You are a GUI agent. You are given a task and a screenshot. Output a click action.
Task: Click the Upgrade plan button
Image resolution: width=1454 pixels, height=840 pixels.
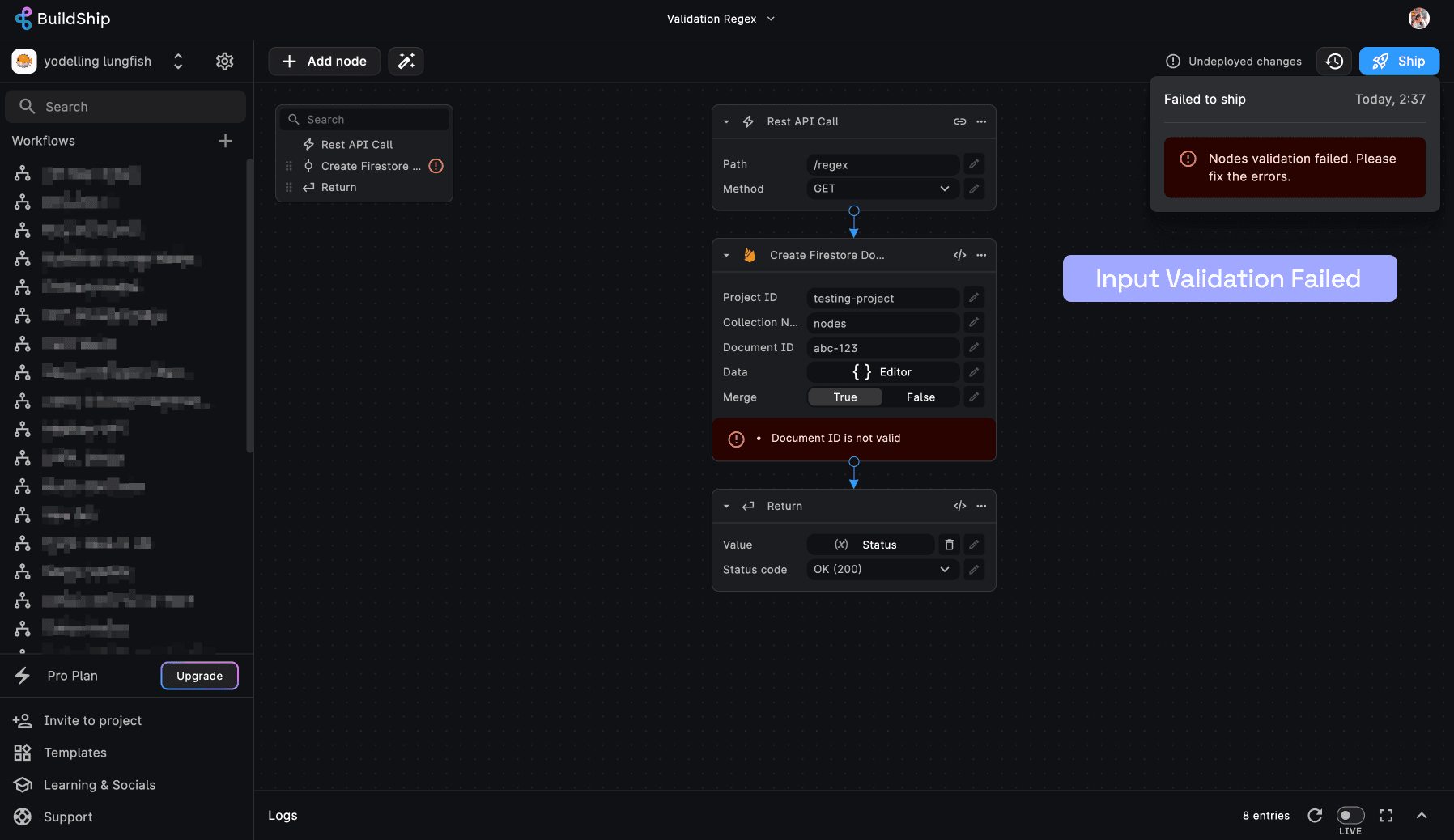pos(199,676)
